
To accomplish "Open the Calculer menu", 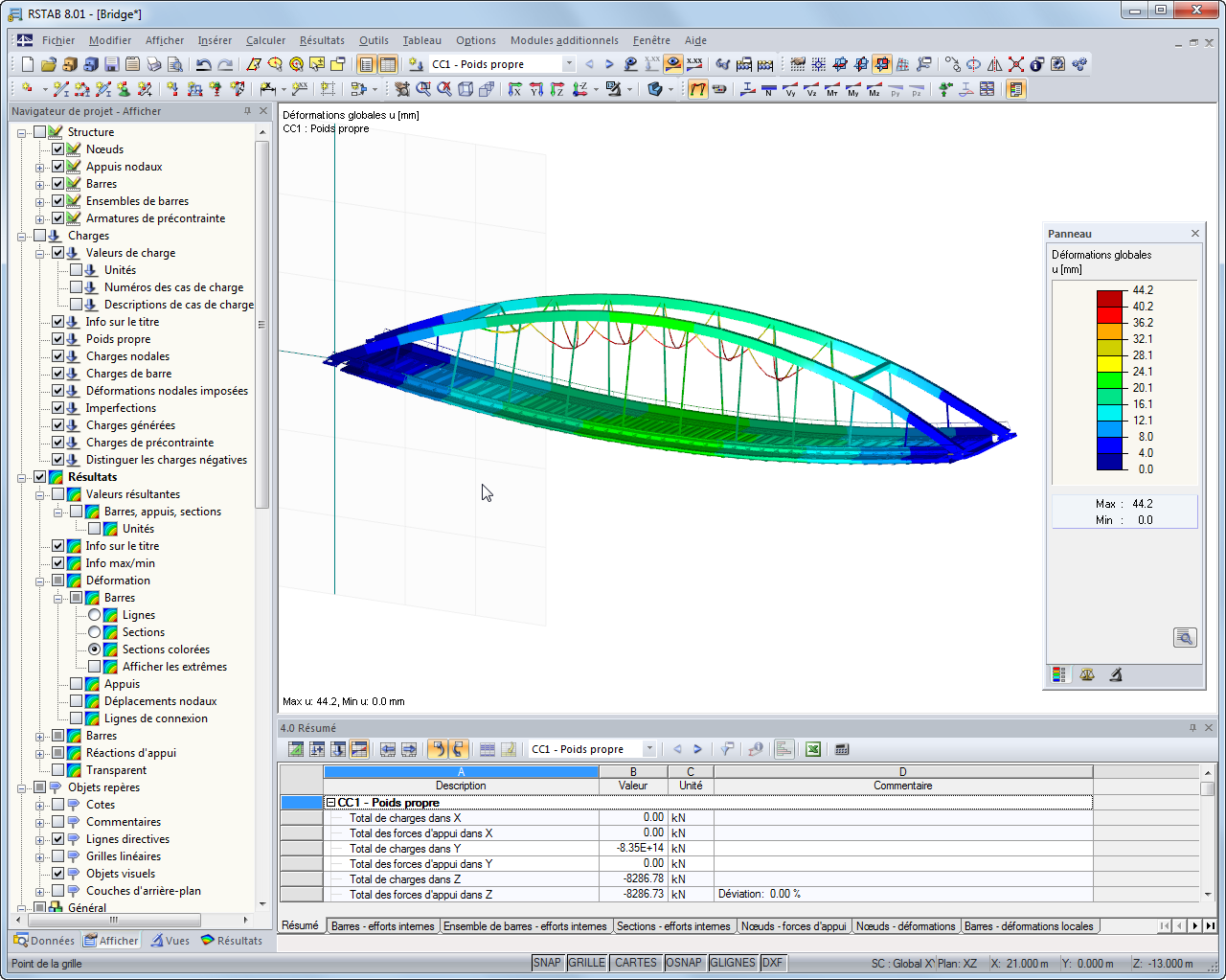I will click(x=265, y=40).
